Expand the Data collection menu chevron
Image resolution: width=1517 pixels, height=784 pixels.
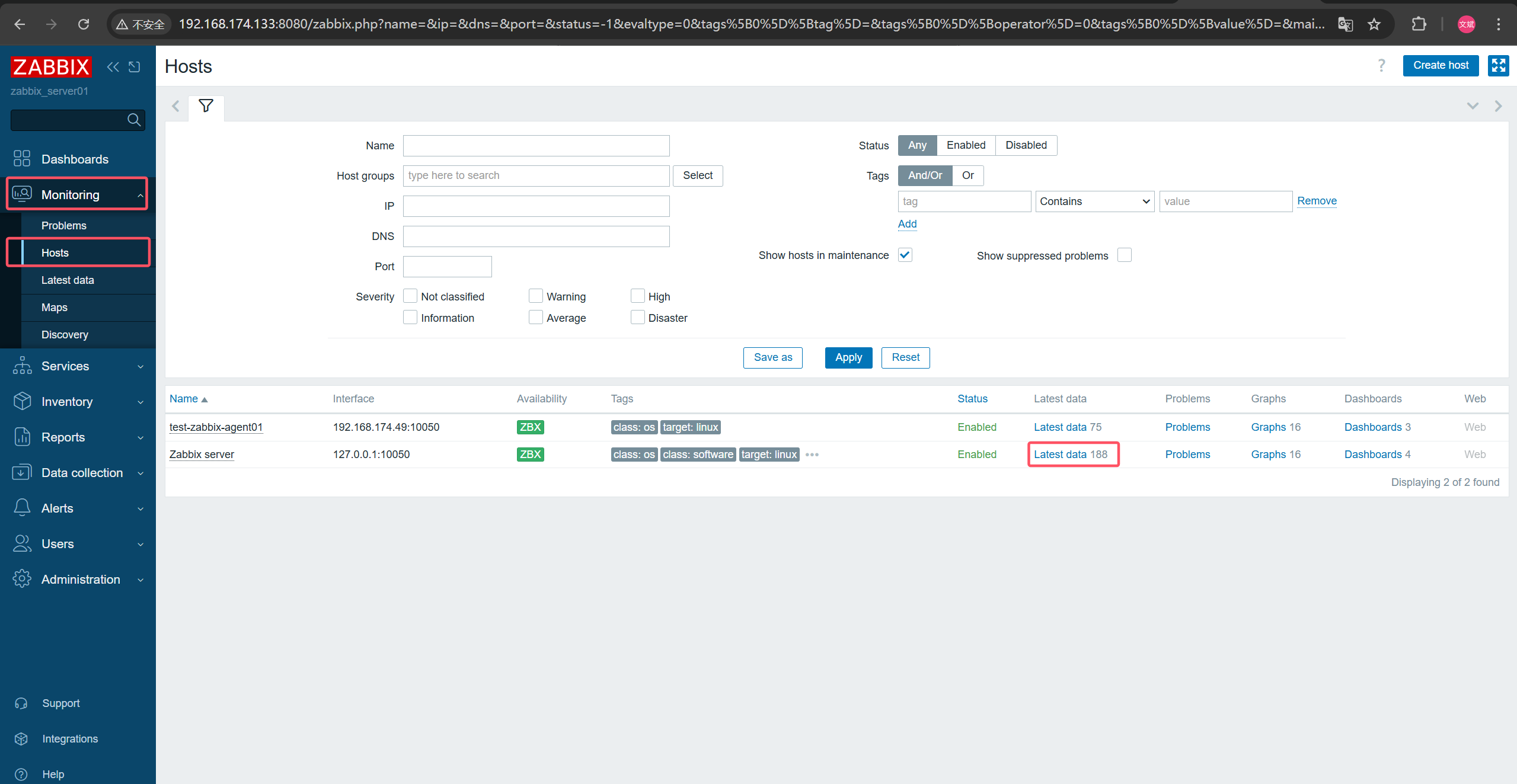(140, 473)
